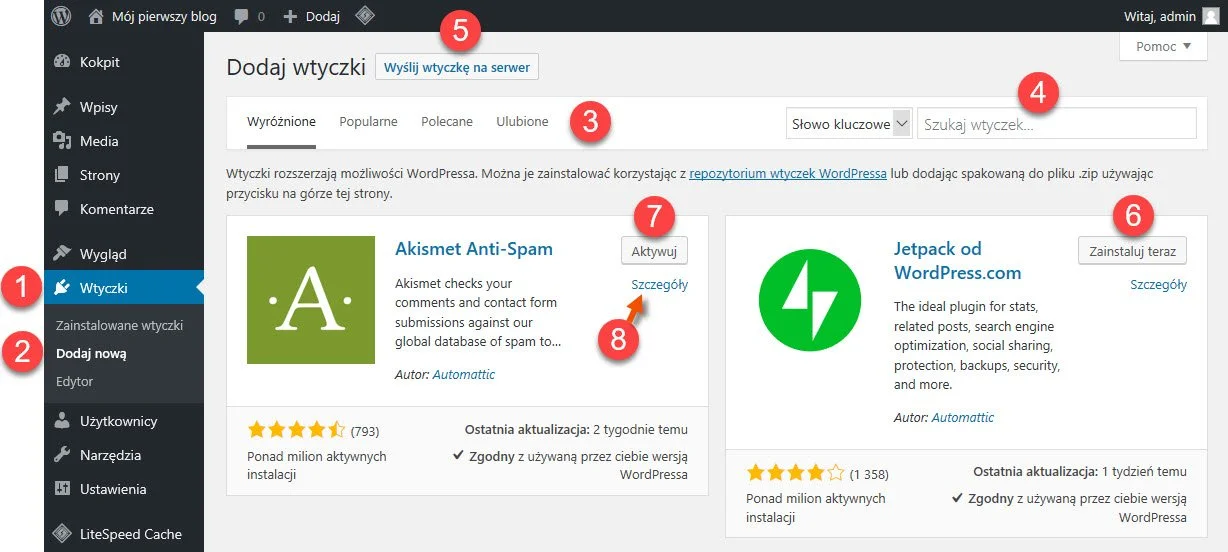Switch to the Ulubione tab
The width and height of the screenshot is (1228, 552).
click(522, 122)
